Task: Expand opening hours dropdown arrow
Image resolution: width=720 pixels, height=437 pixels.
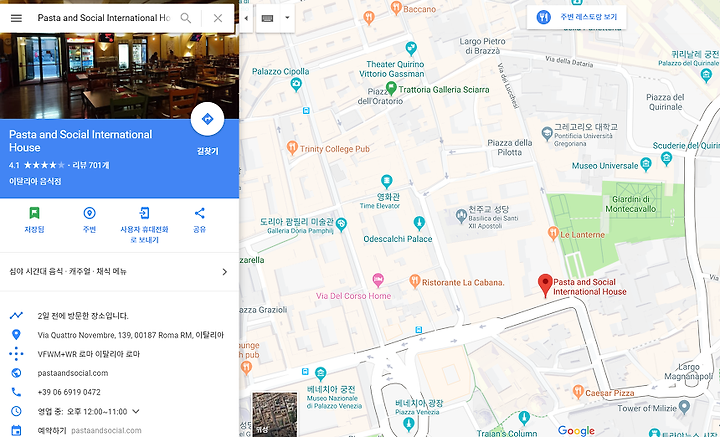Action: (136, 411)
